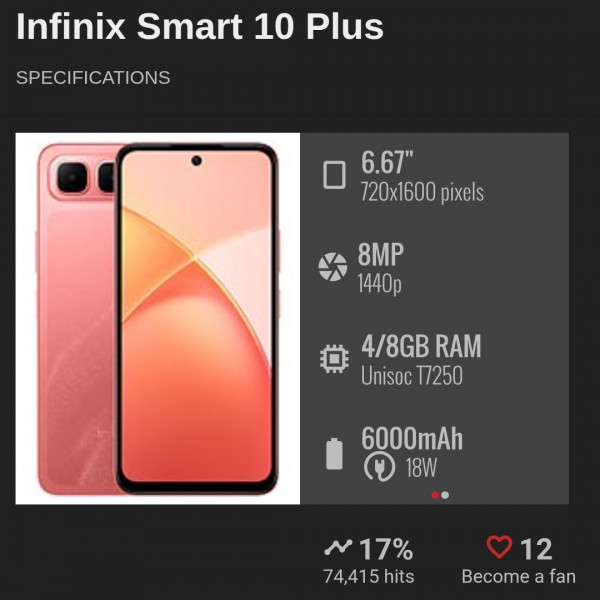Click the chipset processor icon

pos(334,359)
